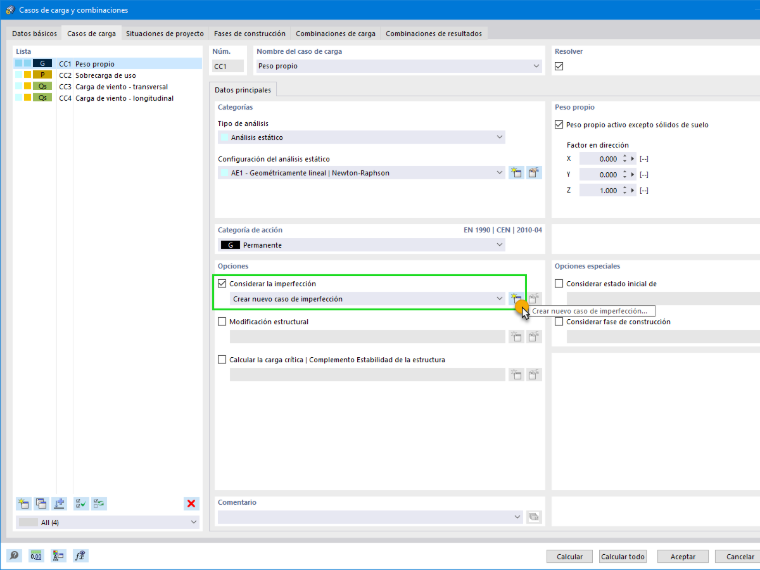Open Y factor arrow menu
760x570 pixels.
tap(633, 174)
